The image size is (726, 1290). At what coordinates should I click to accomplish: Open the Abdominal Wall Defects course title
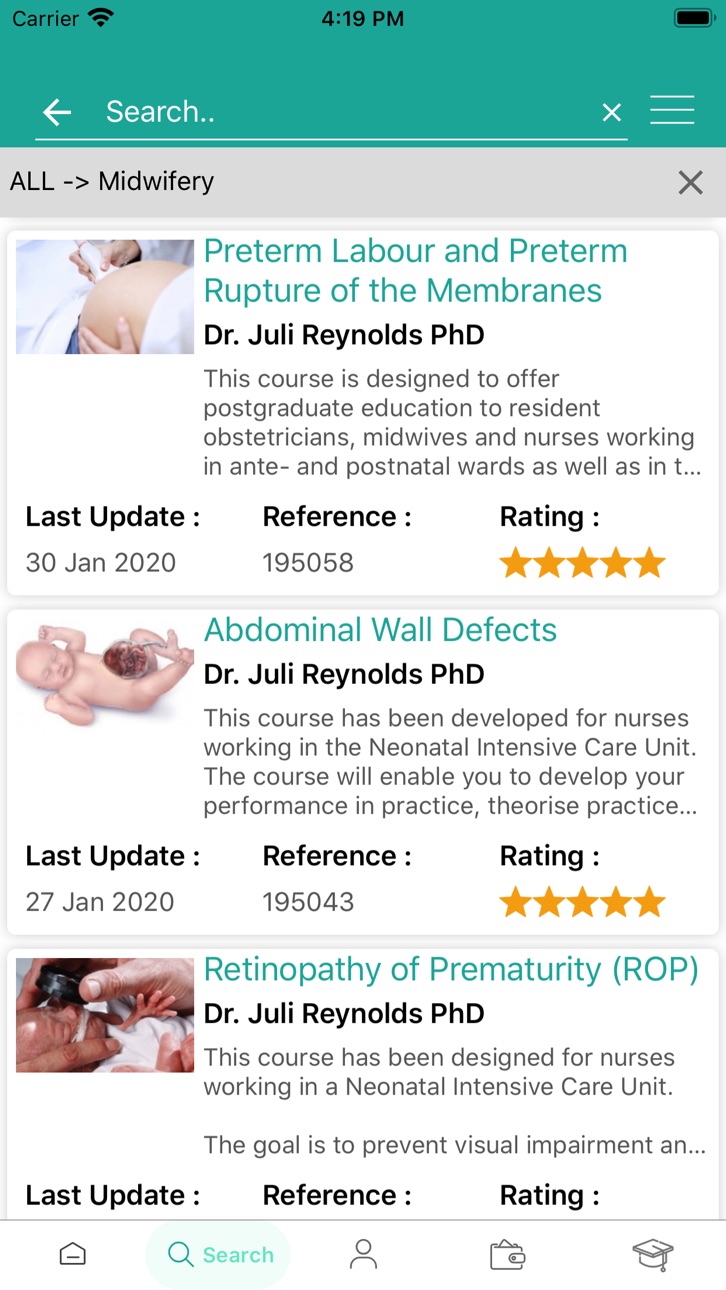coord(380,630)
